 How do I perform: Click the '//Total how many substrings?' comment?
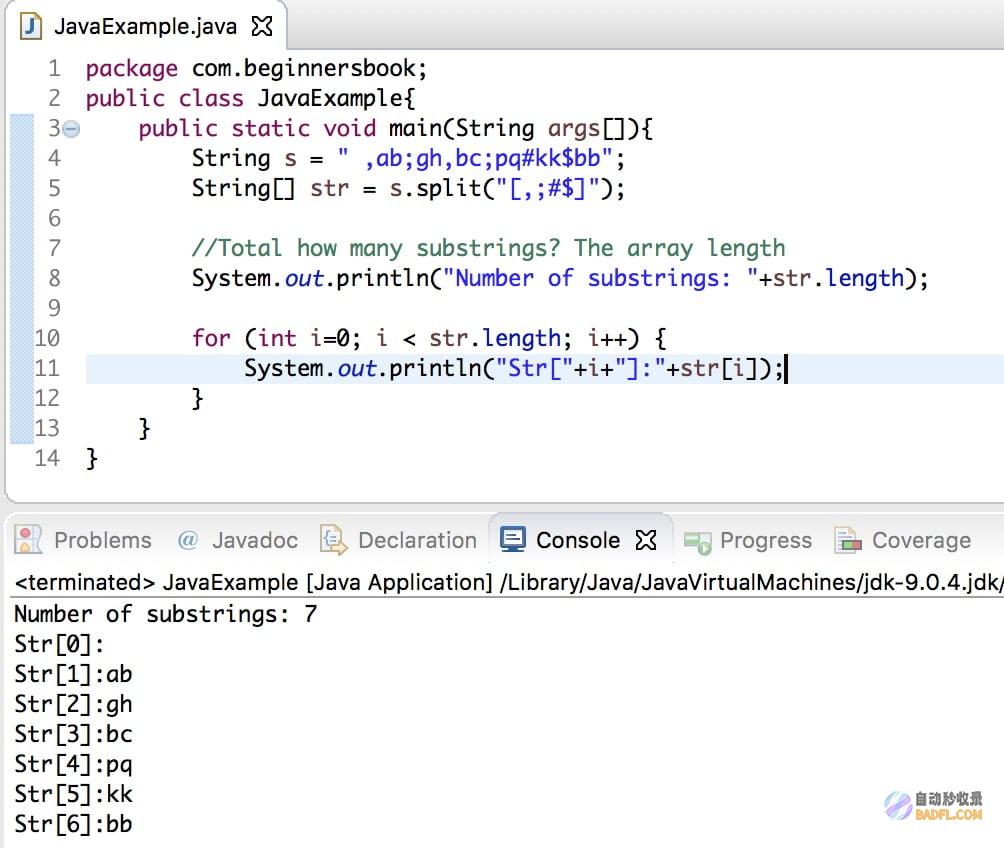376,248
